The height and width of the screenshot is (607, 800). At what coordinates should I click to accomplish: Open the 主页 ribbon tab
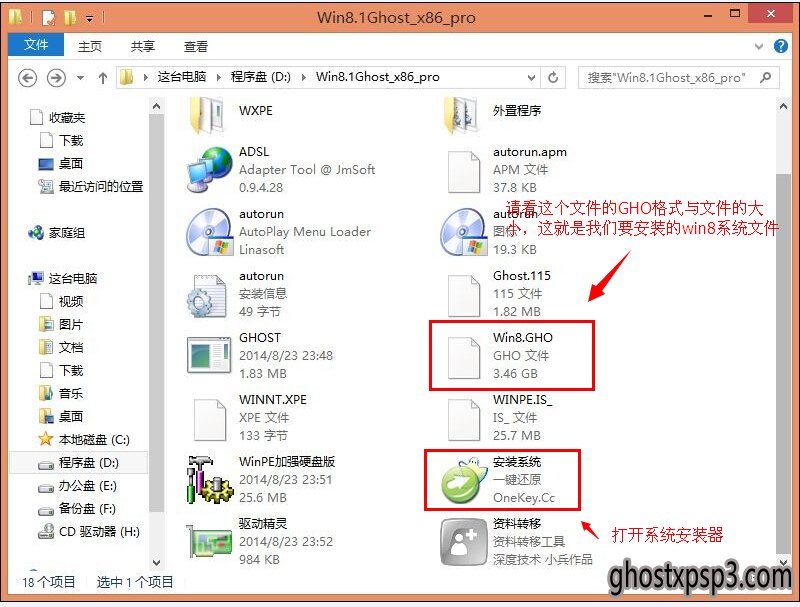[x=90, y=46]
